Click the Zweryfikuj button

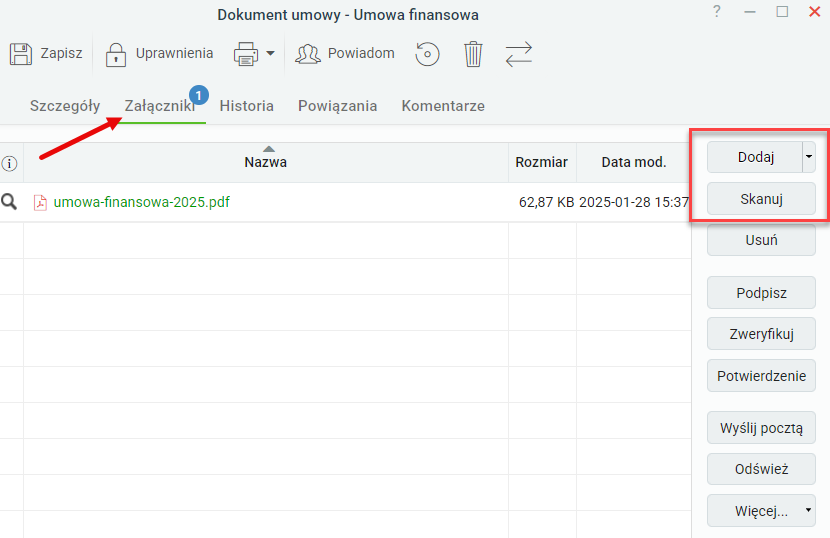[761, 334]
